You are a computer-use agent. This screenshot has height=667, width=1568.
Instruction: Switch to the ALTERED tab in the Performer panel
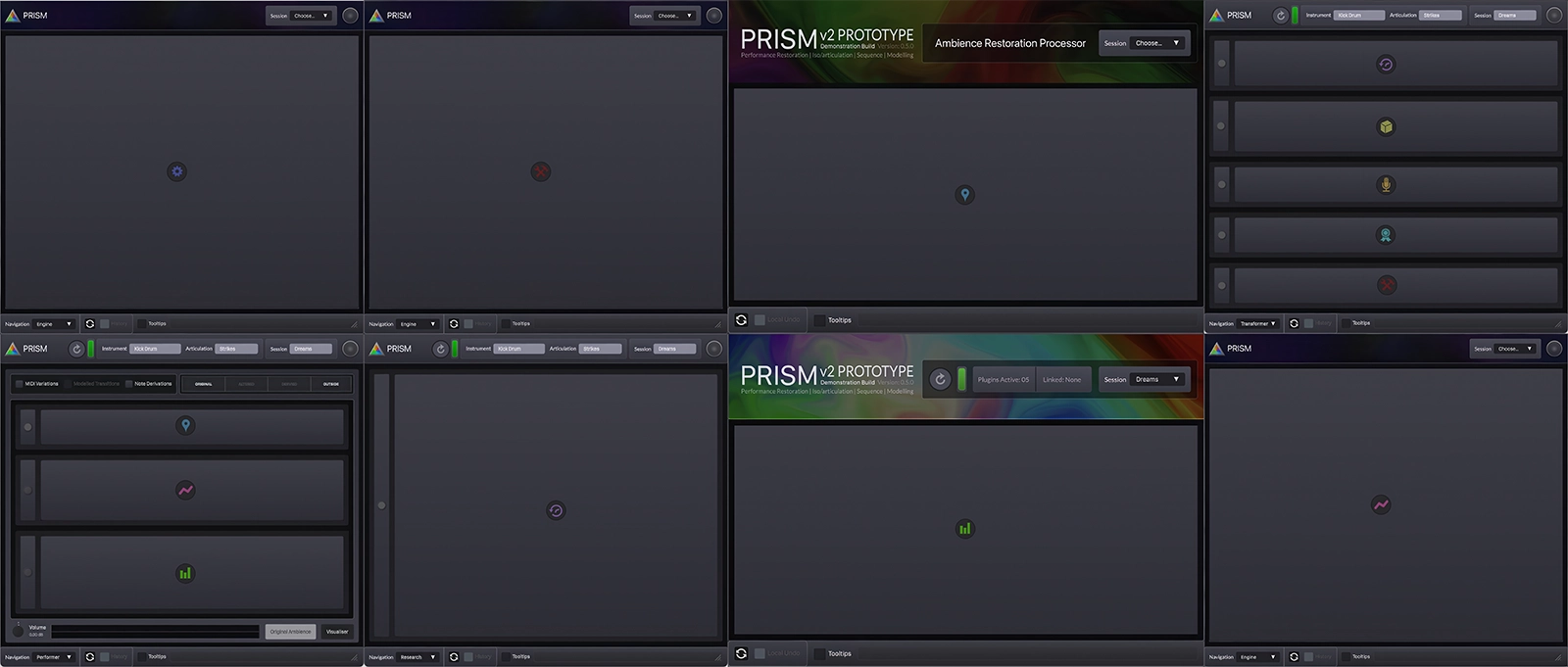(x=247, y=384)
